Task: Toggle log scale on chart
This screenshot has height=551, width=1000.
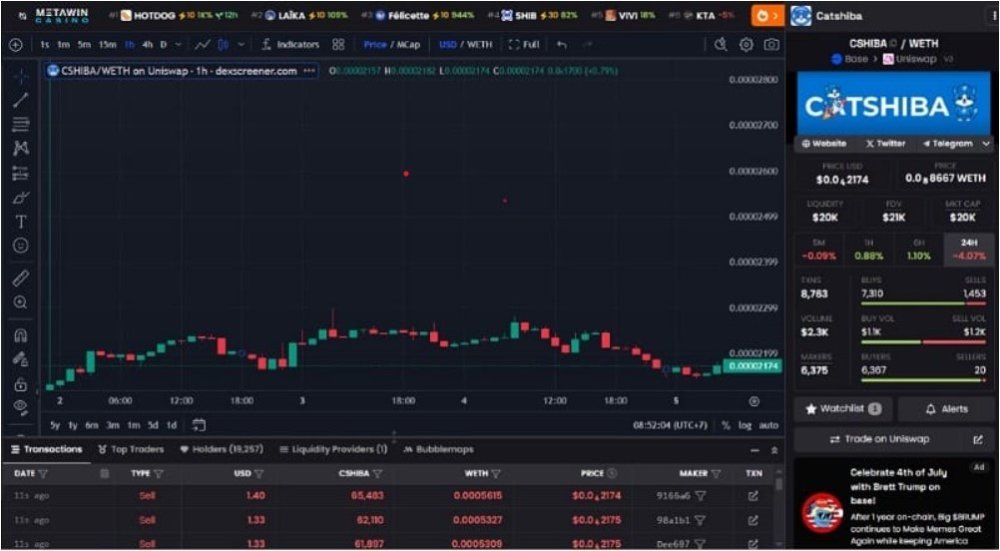Action: click(x=745, y=425)
